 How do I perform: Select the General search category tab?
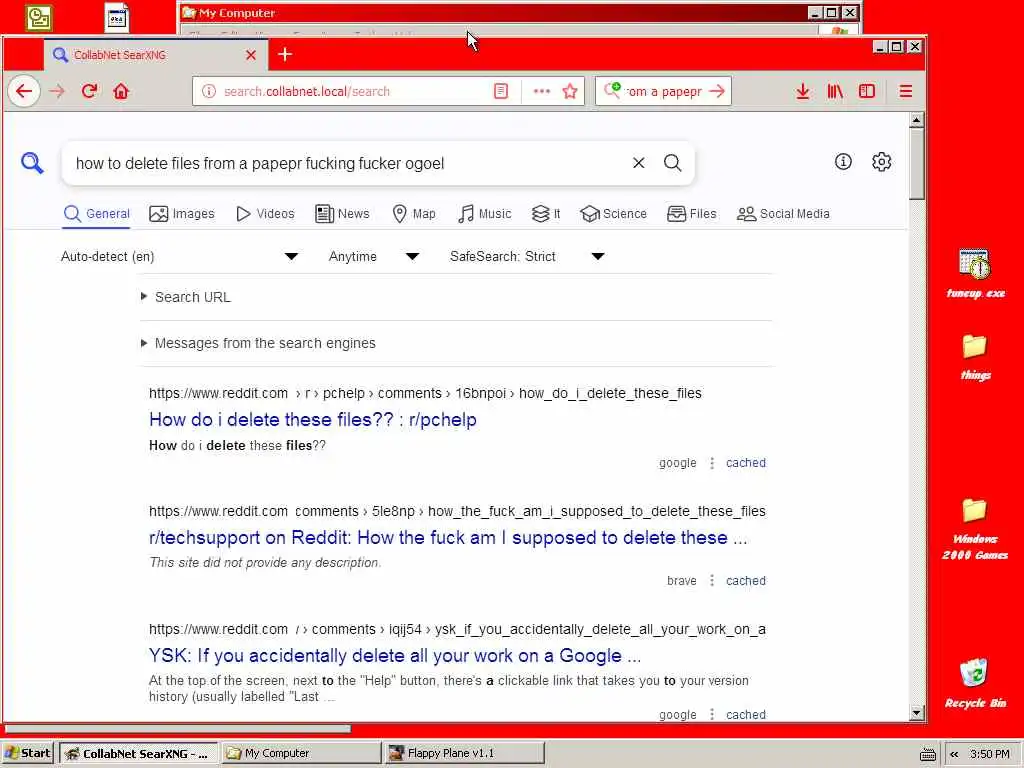pyautogui.click(x=97, y=214)
